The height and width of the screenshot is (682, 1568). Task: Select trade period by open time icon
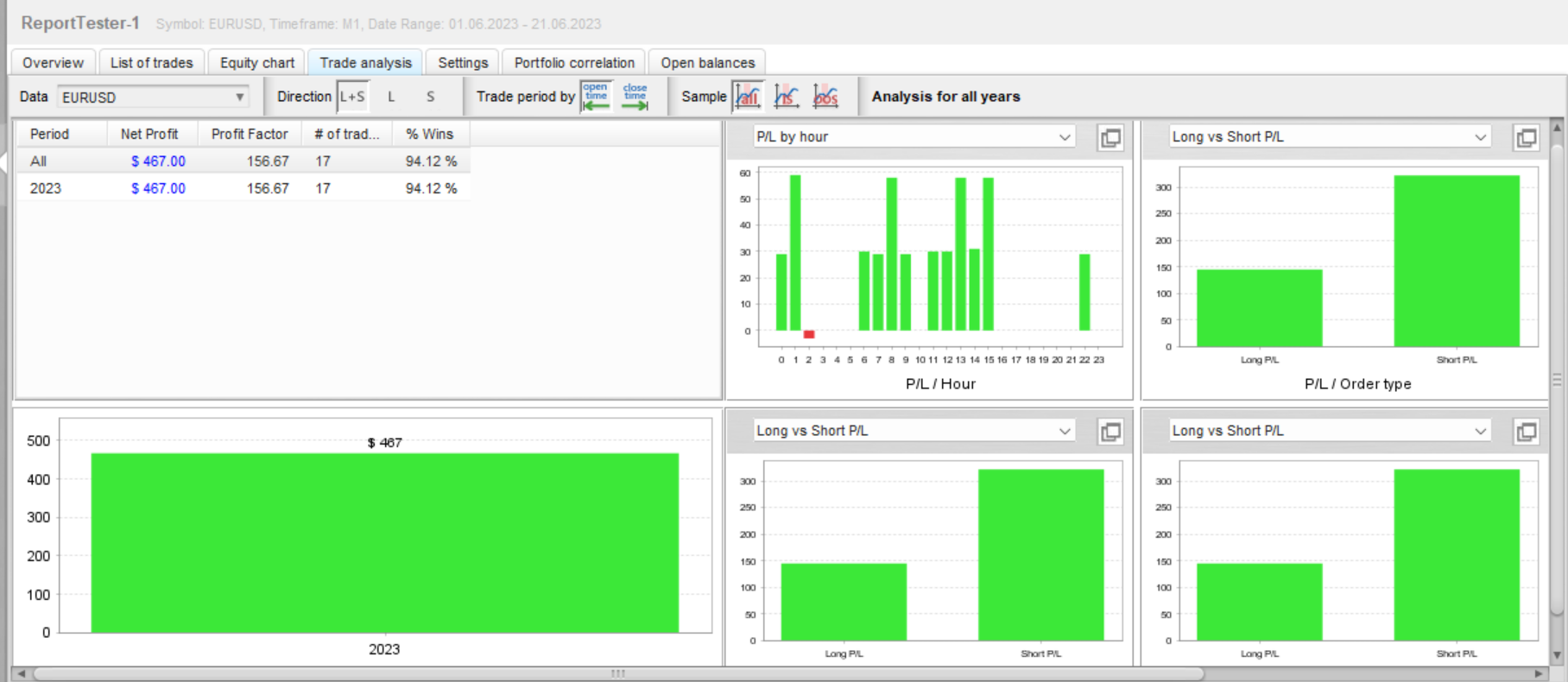tap(596, 96)
